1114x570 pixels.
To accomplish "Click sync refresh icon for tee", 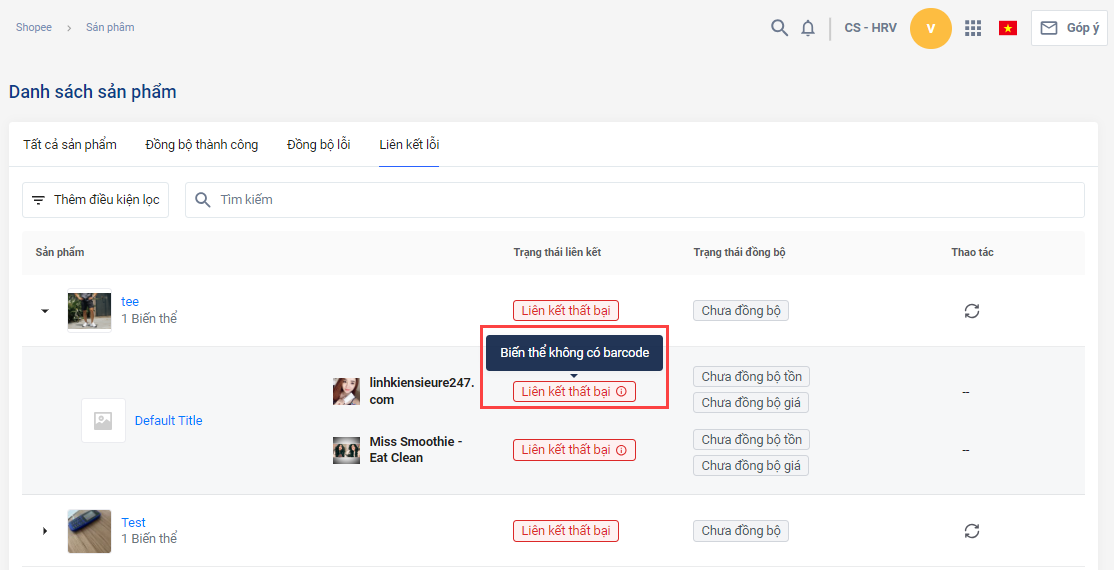I will (x=972, y=311).
